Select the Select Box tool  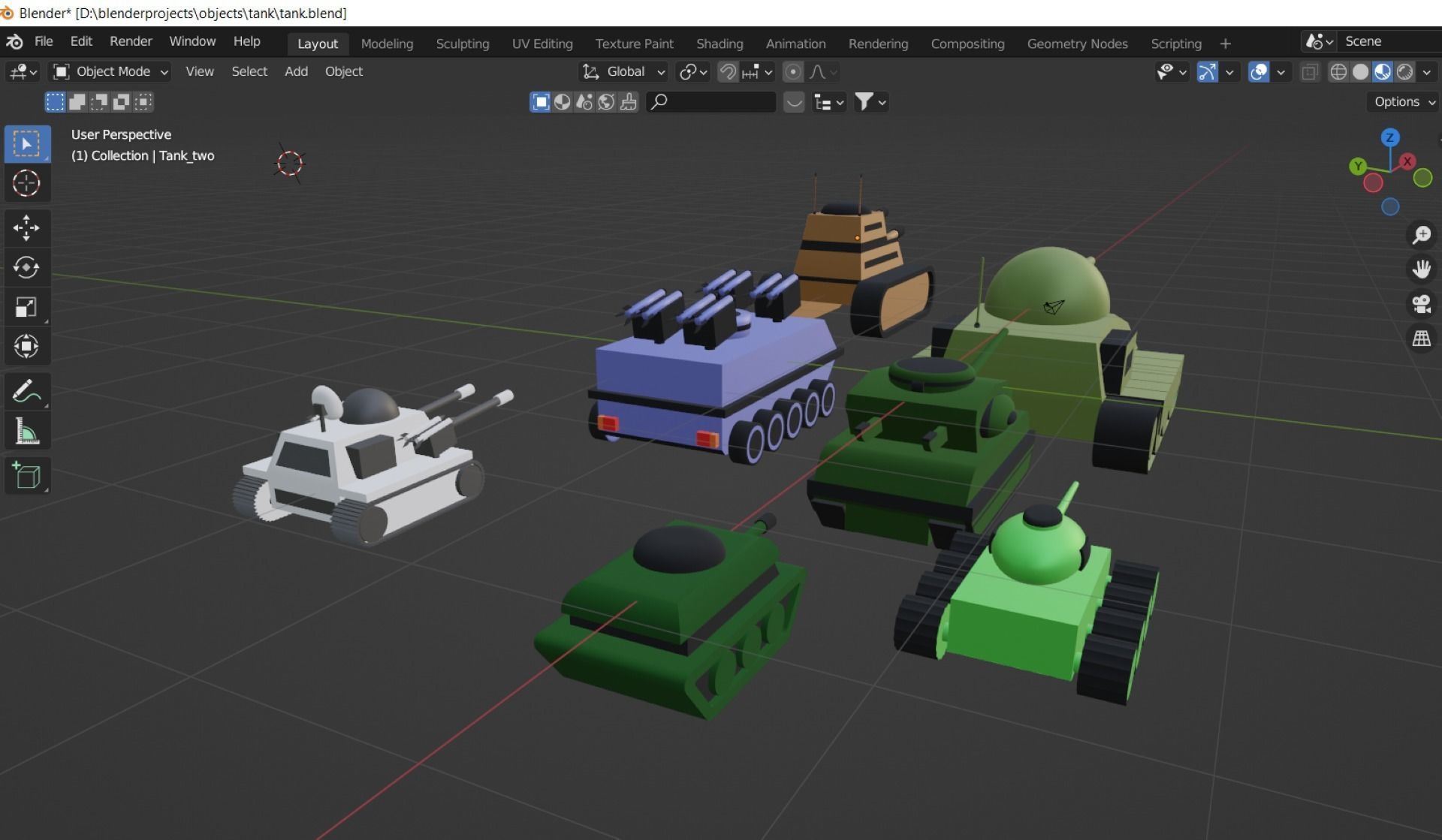coord(27,143)
